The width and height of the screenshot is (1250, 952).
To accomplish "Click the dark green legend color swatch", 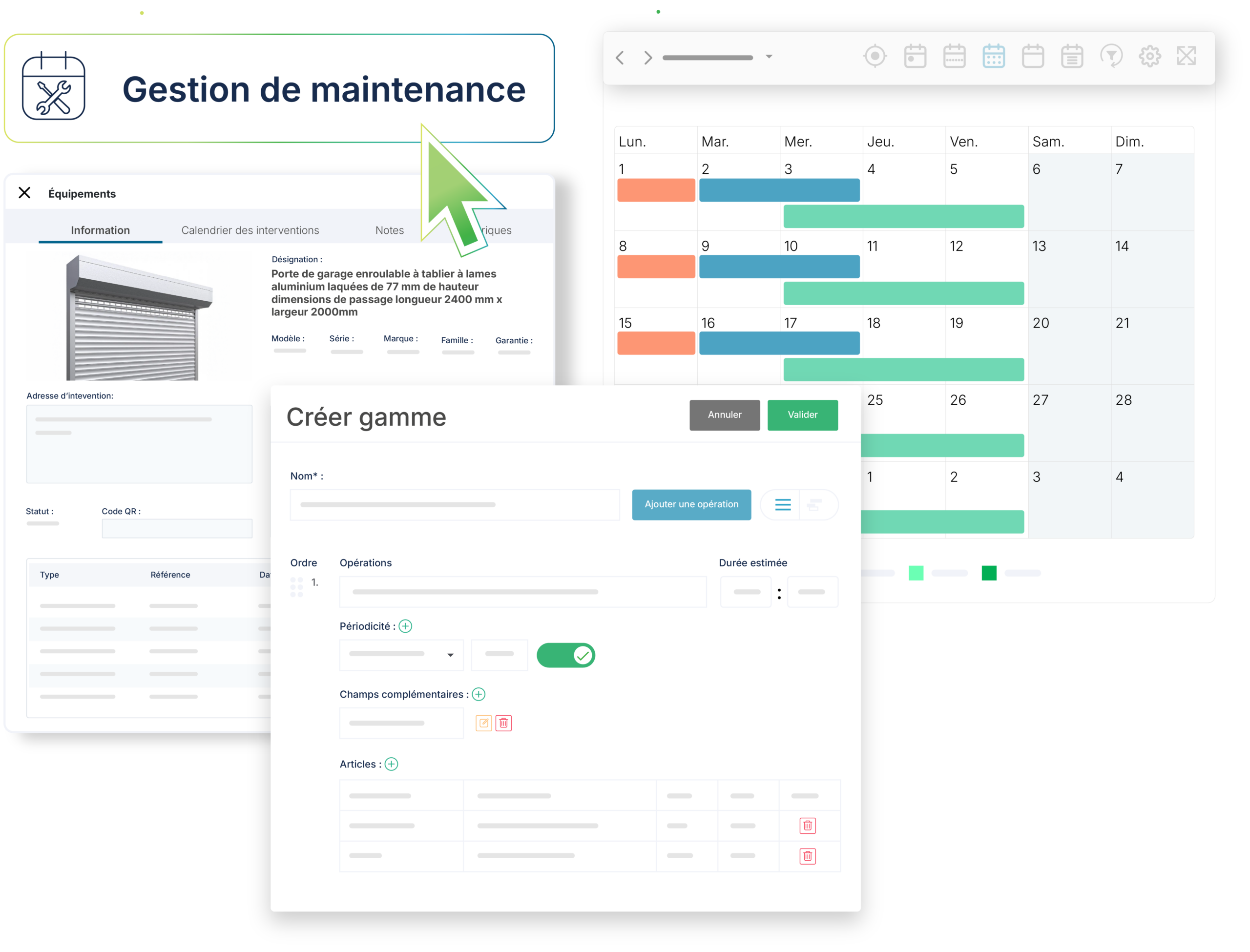I will pos(989,573).
